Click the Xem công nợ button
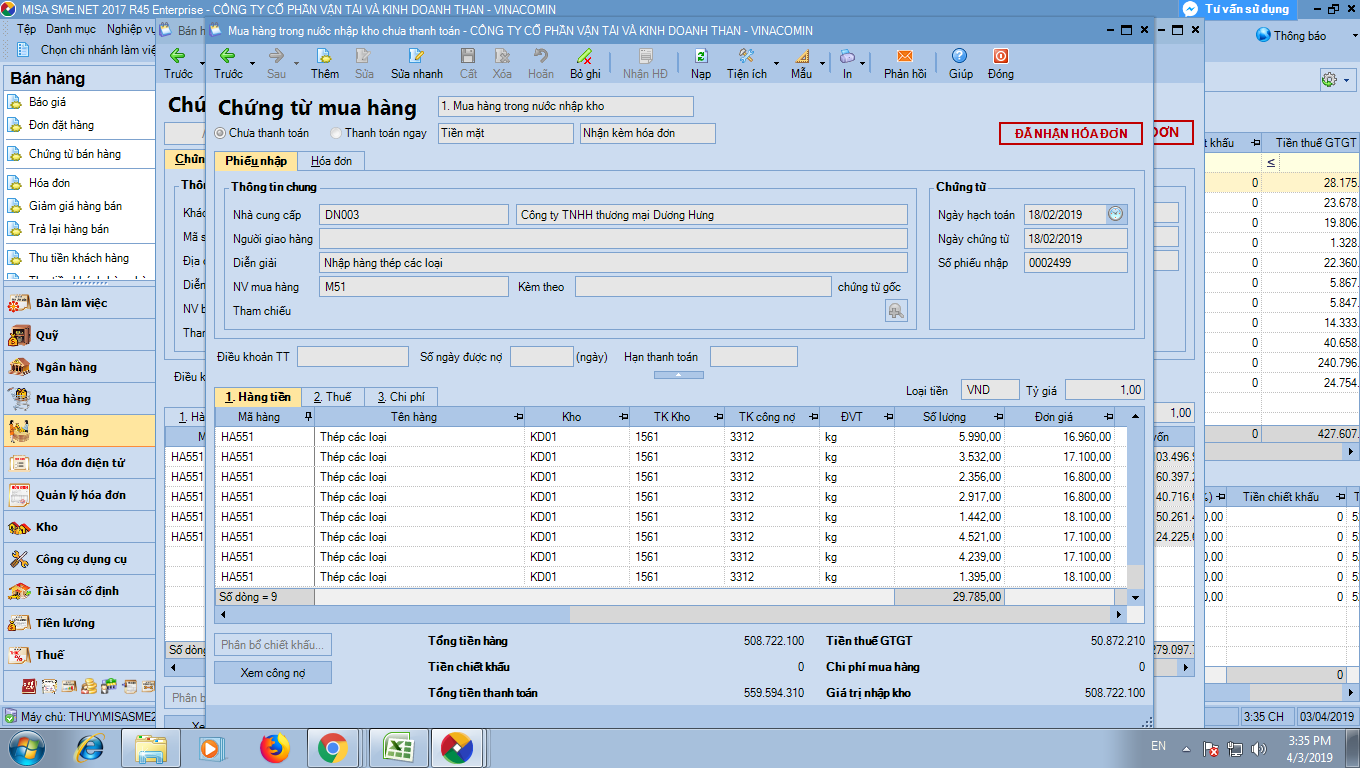1360x768 pixels. (272, 673)
